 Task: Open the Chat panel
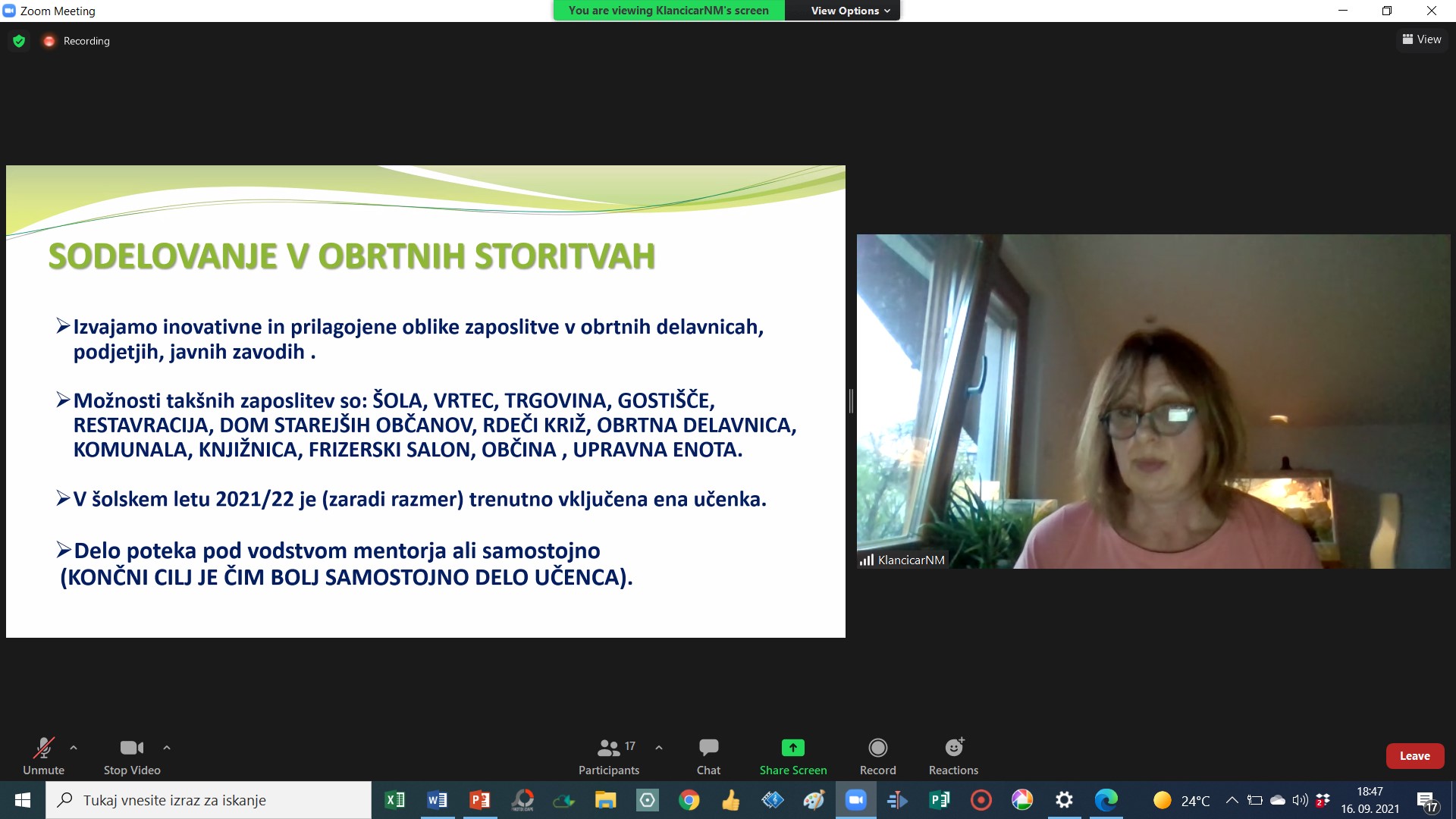(x=708, y=756)
